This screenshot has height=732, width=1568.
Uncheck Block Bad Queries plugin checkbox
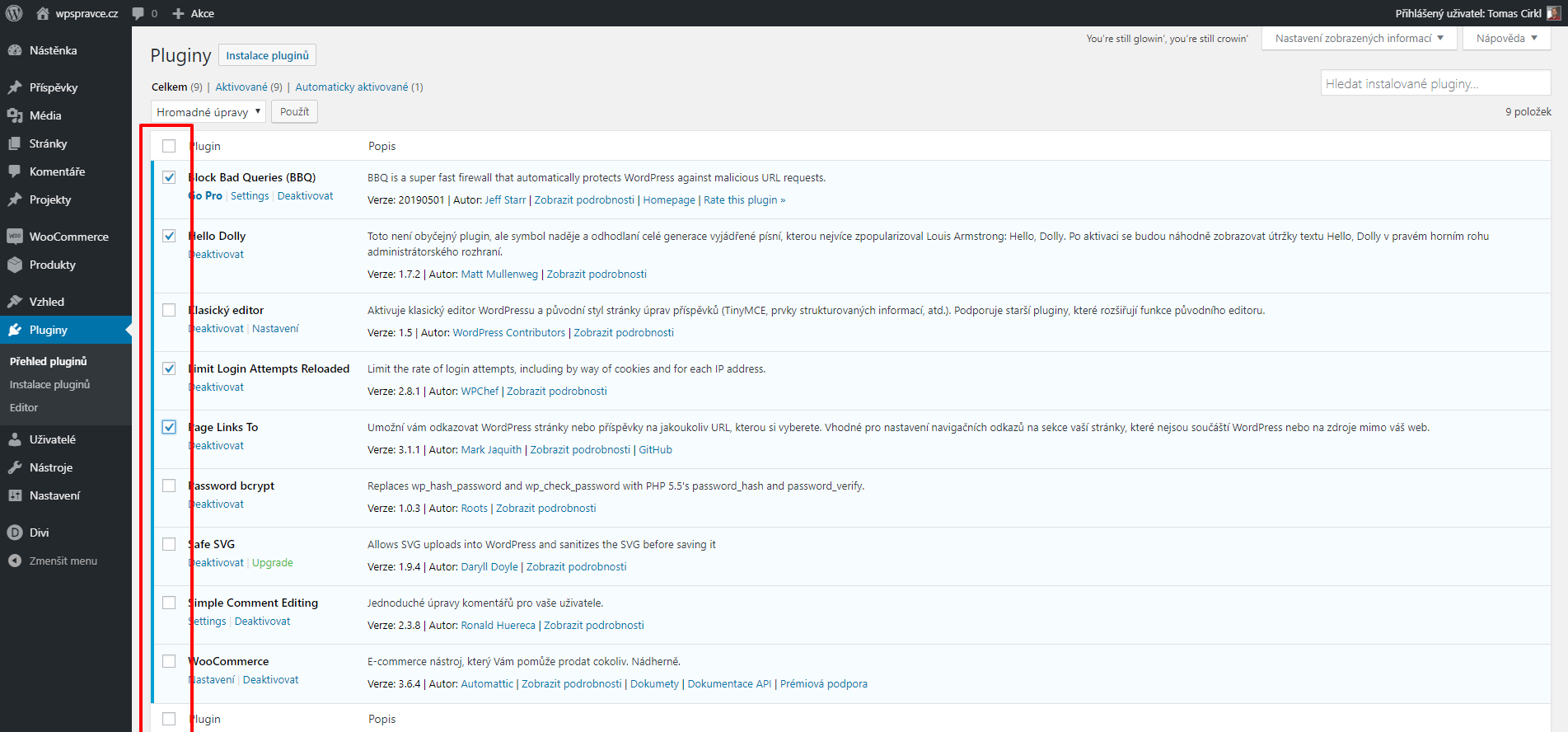[x=169, y=177]
